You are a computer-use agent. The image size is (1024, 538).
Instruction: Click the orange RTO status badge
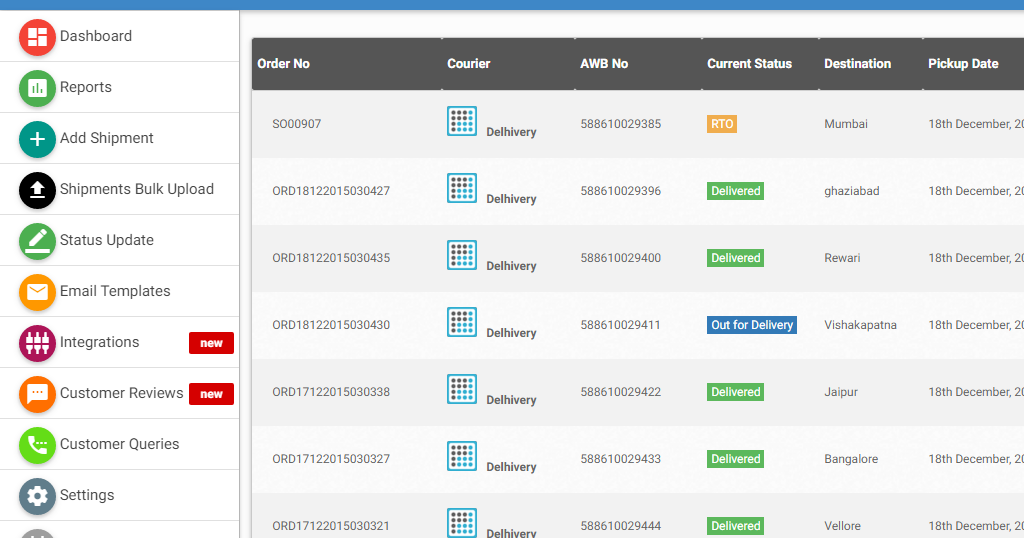(x=721, y=124)
